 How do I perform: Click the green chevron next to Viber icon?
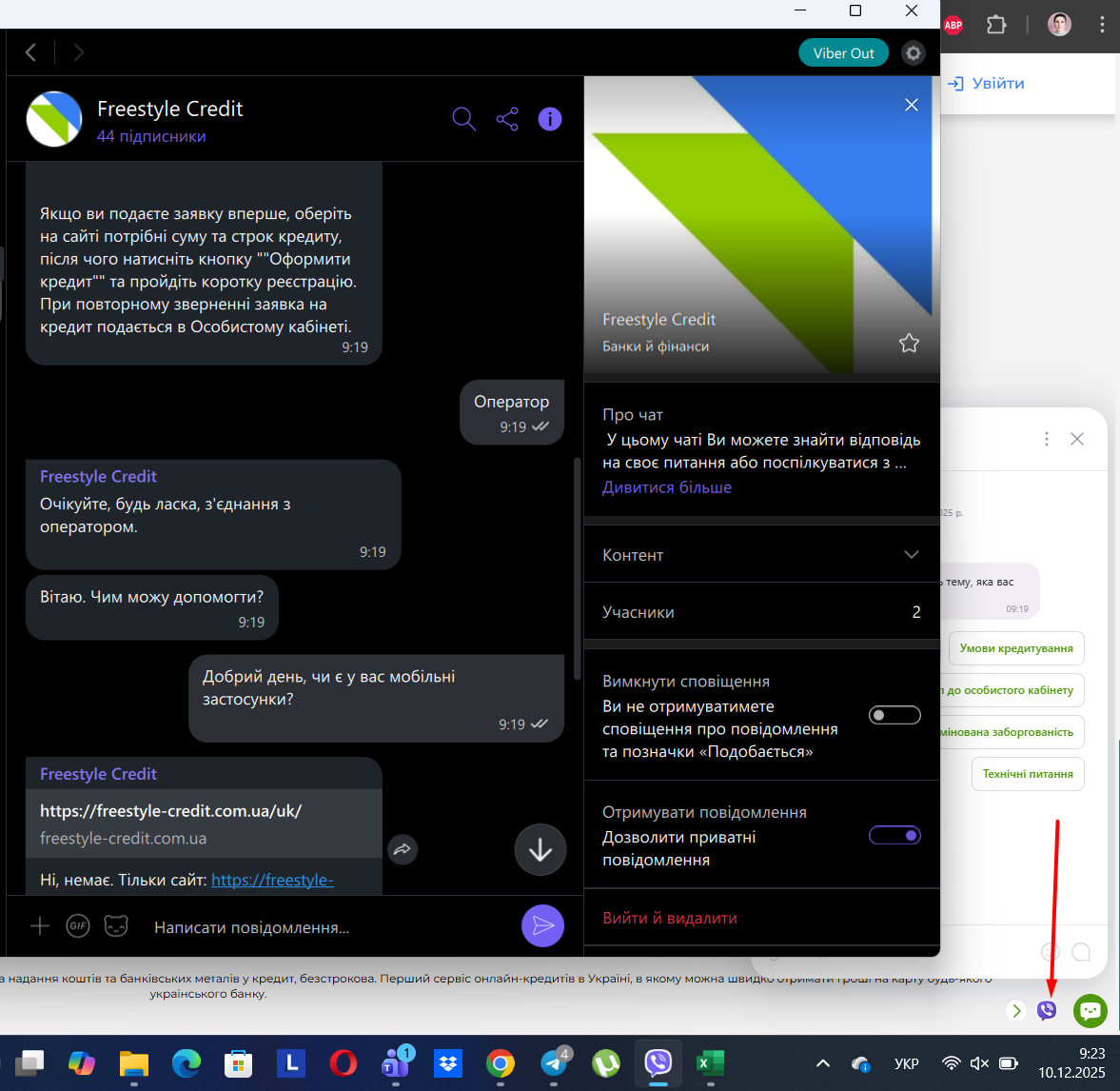(1015, 1010)
